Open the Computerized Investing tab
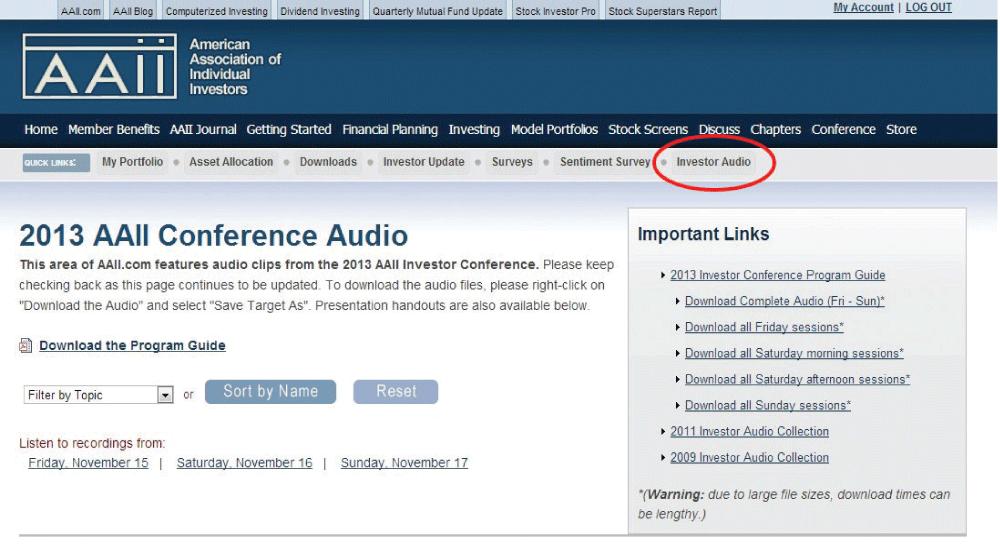1000x548 pixels. (x=217, y=11)
